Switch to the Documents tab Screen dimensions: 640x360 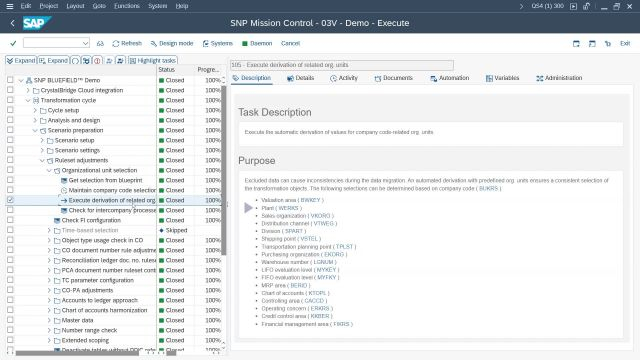393,78
